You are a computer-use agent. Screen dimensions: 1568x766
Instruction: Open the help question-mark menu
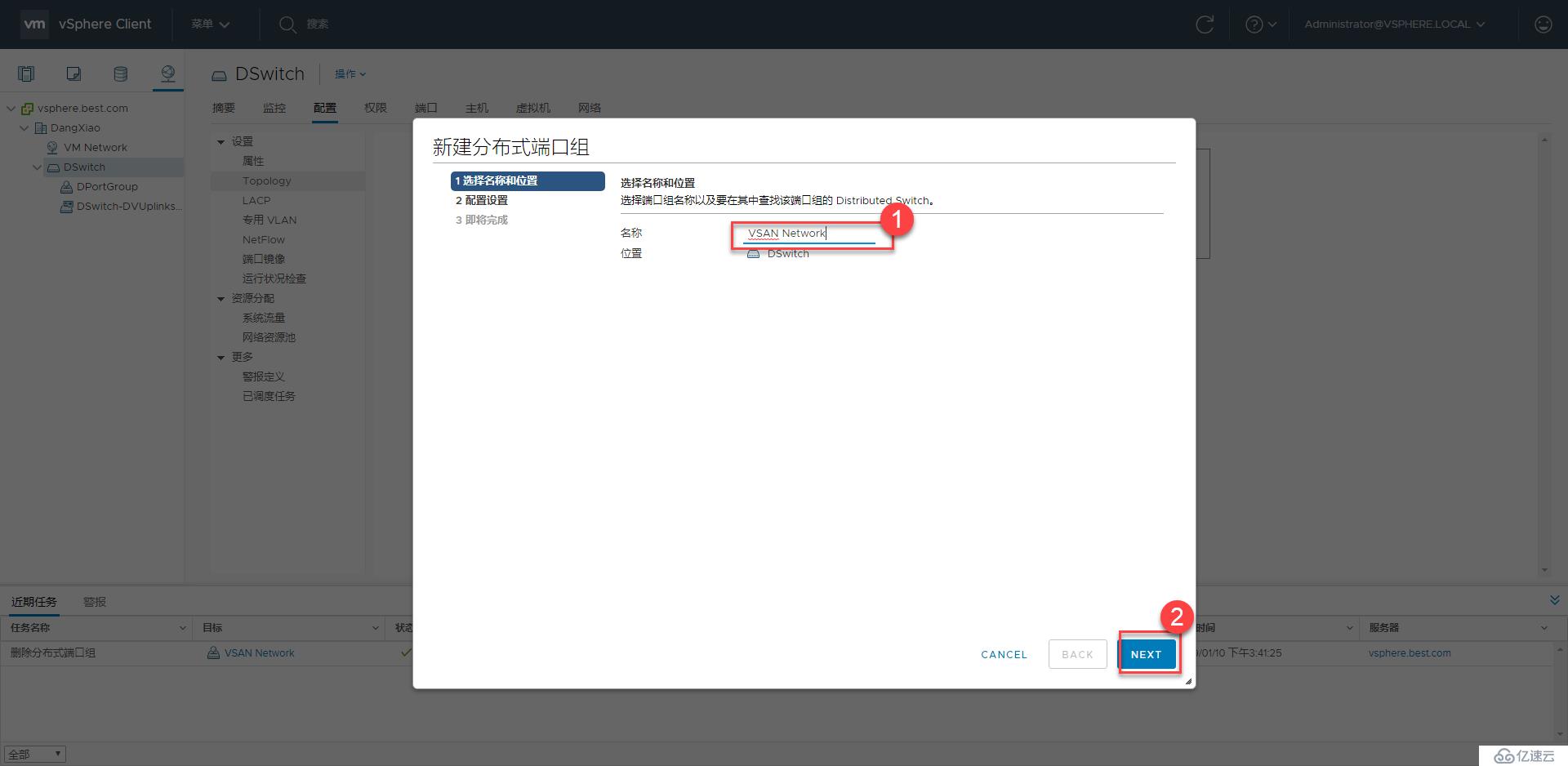(1260, 24)
